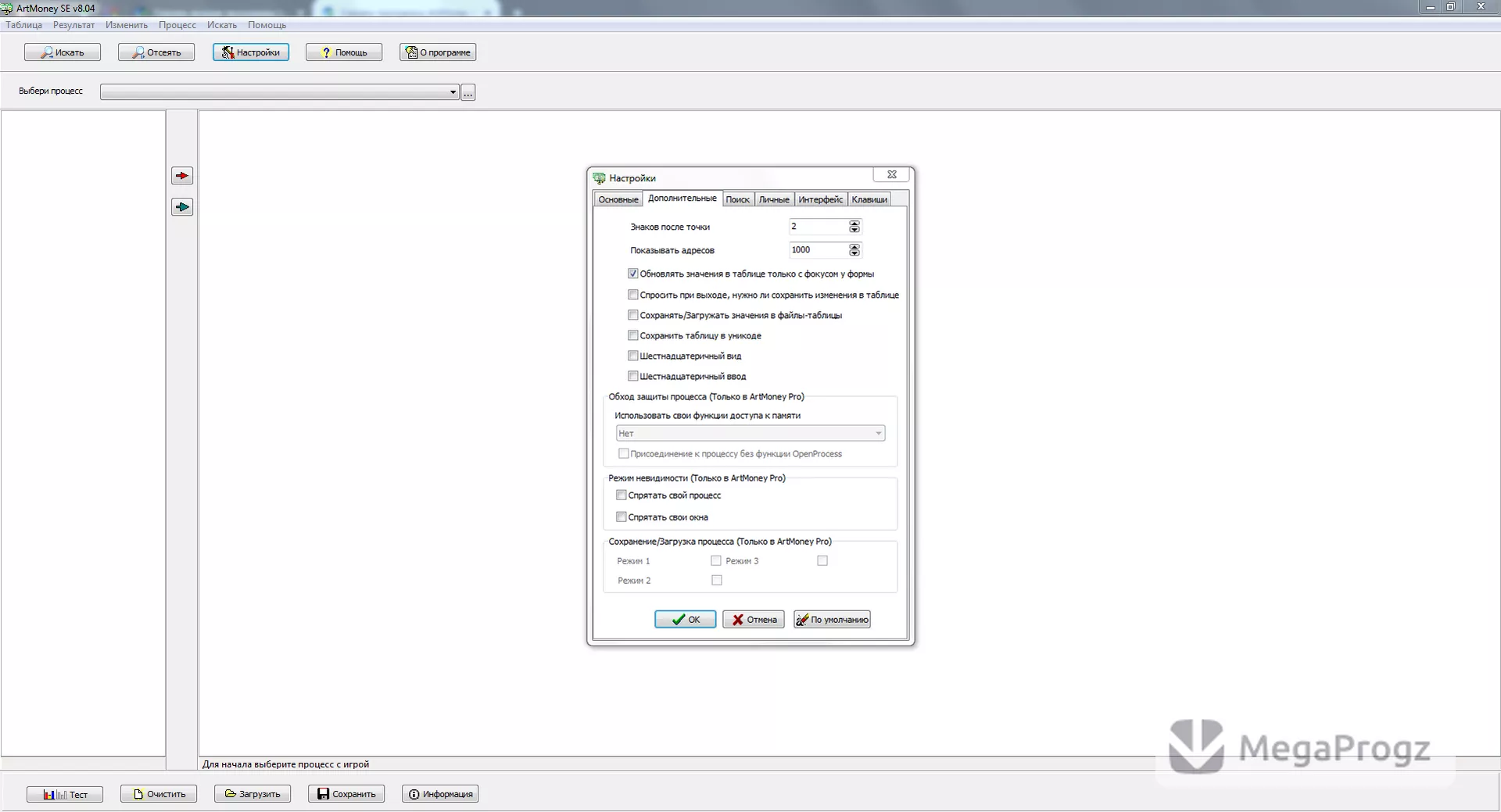Toggle the Режим 1 checkbox
The height and width of the screenshot is (812, 1501).
tap(716, 560)
